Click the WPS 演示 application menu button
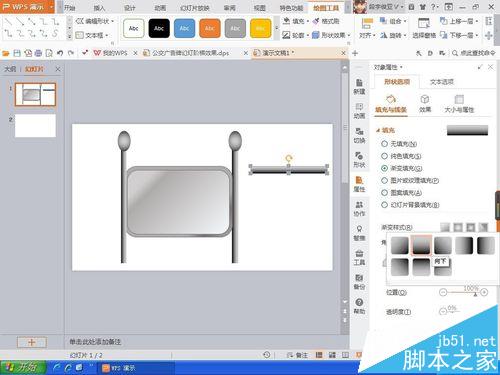The image size is (500, 375). [27, 7]
